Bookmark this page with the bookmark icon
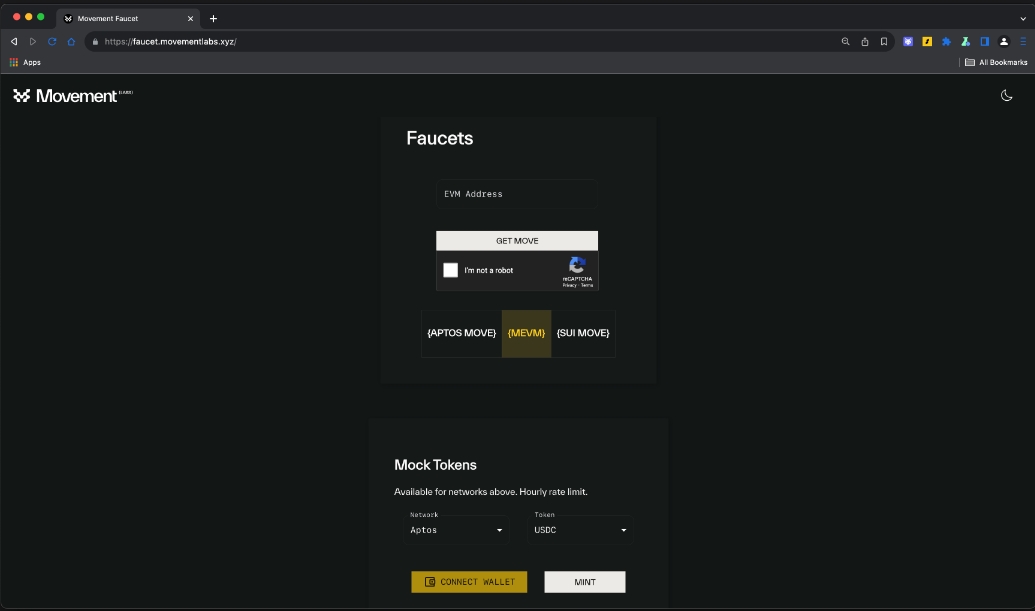Viewport: 1035px width, 611px height. (x=884, y=42)
